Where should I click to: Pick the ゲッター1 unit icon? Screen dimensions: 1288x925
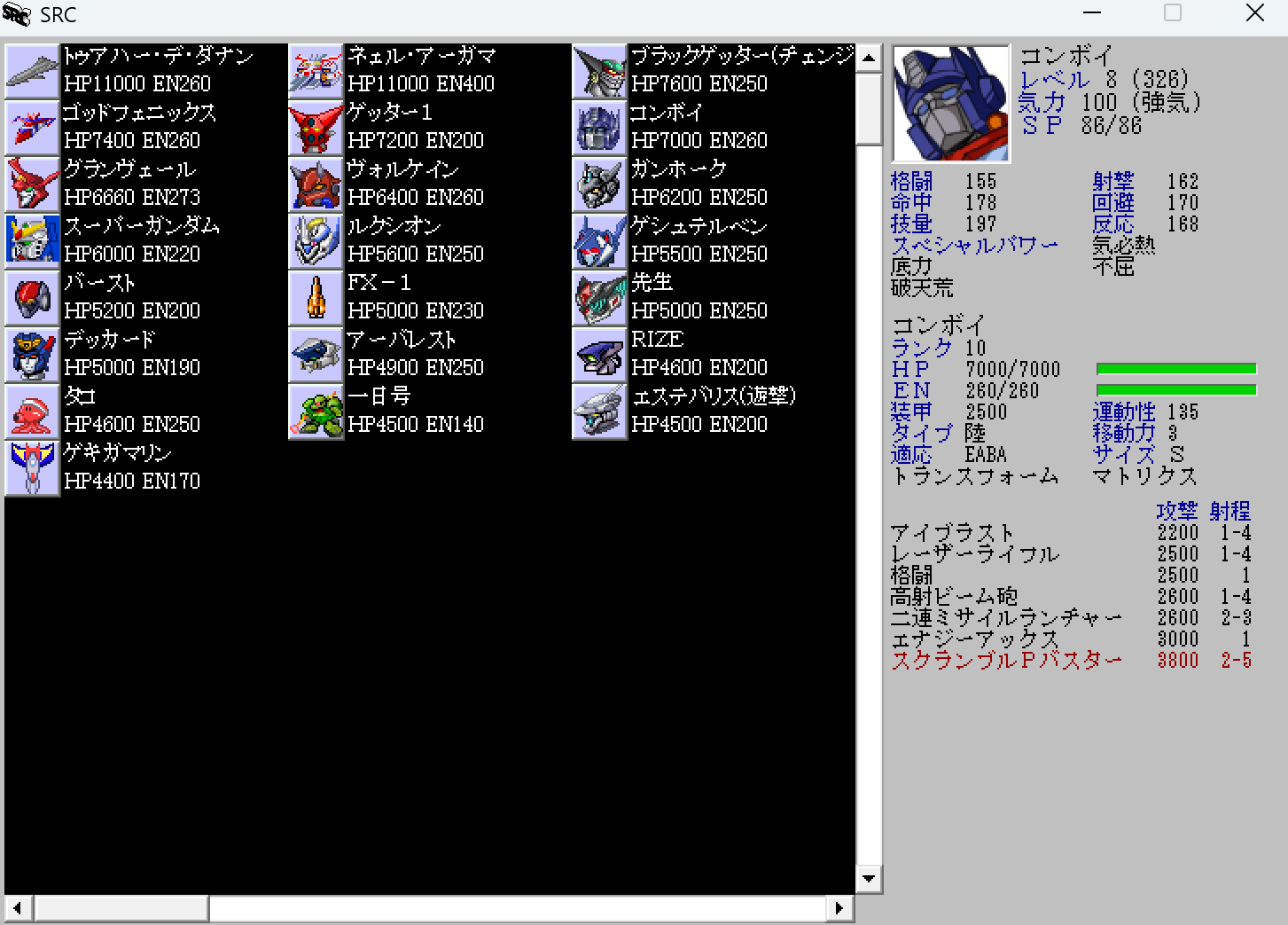pos(316,128)
